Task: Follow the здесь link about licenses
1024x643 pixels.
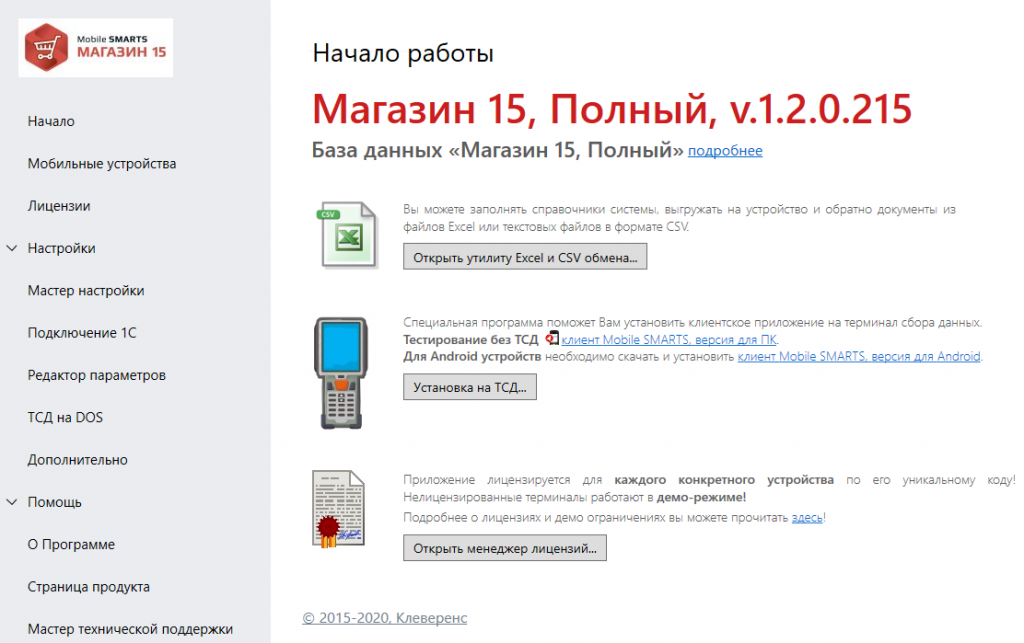Action: pyautogui.click(x=807, y=518)
